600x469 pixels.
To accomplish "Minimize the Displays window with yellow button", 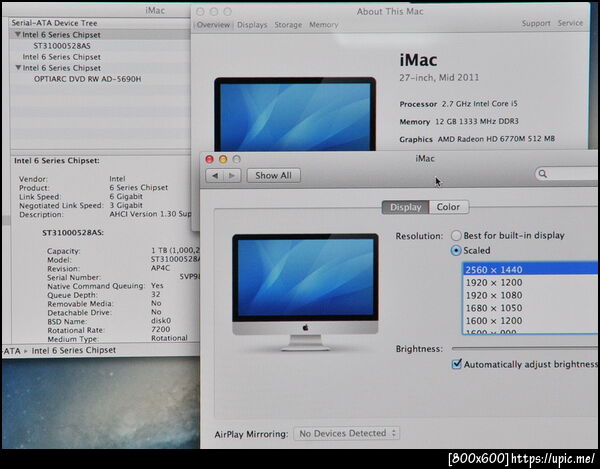I will [x=223, y=159].
